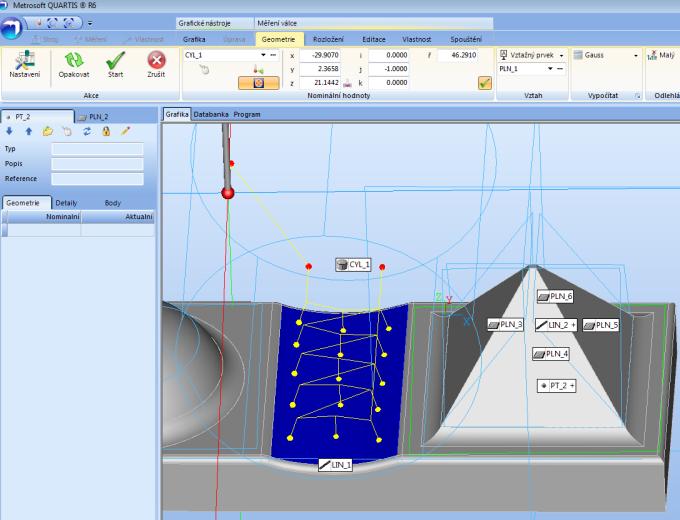Viewport: 680px width, 520px height.
Task: Click the small stamp icon beside z field
Action: (x=347, y=82)
